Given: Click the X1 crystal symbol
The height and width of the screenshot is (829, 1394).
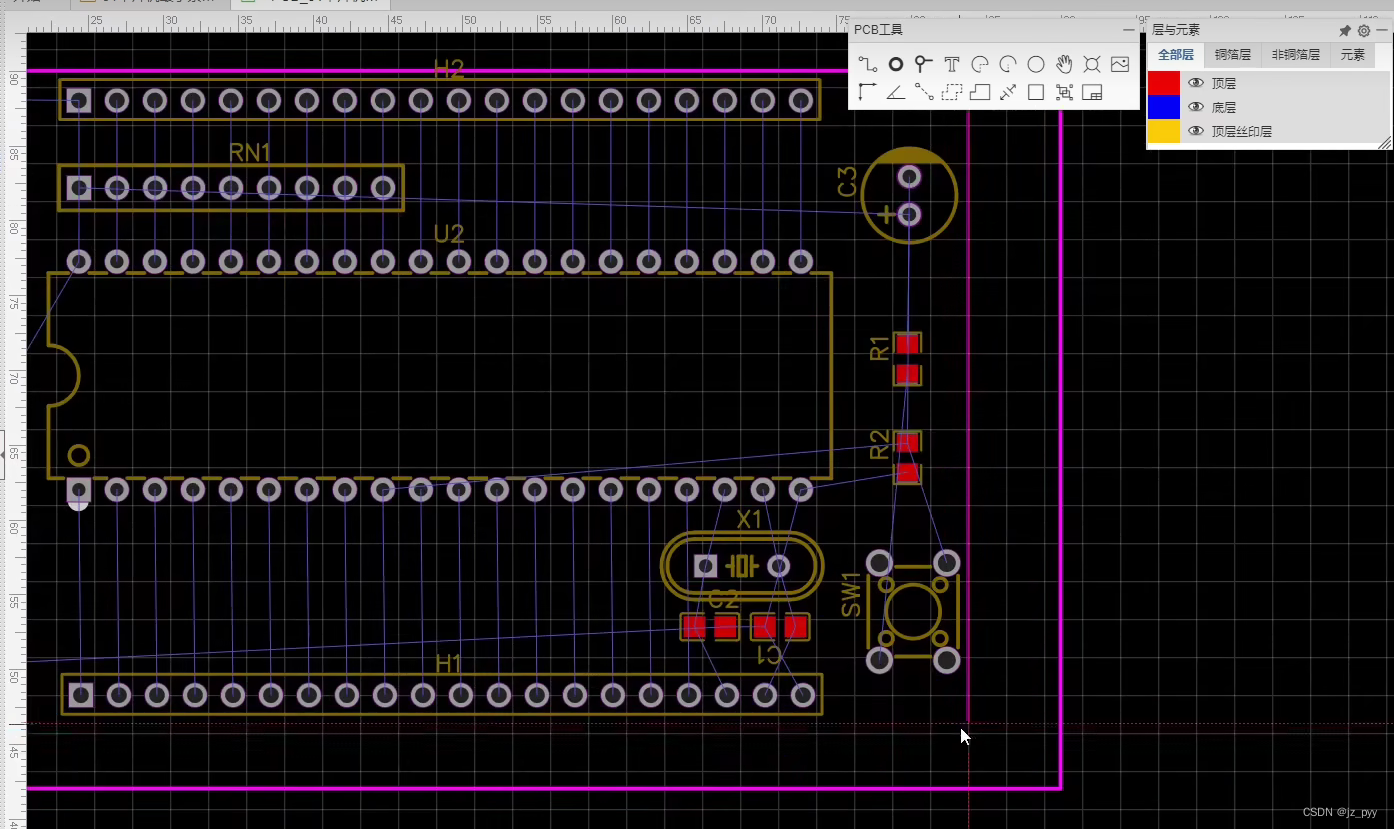Looking at the screenshot, I should (742, 566).
